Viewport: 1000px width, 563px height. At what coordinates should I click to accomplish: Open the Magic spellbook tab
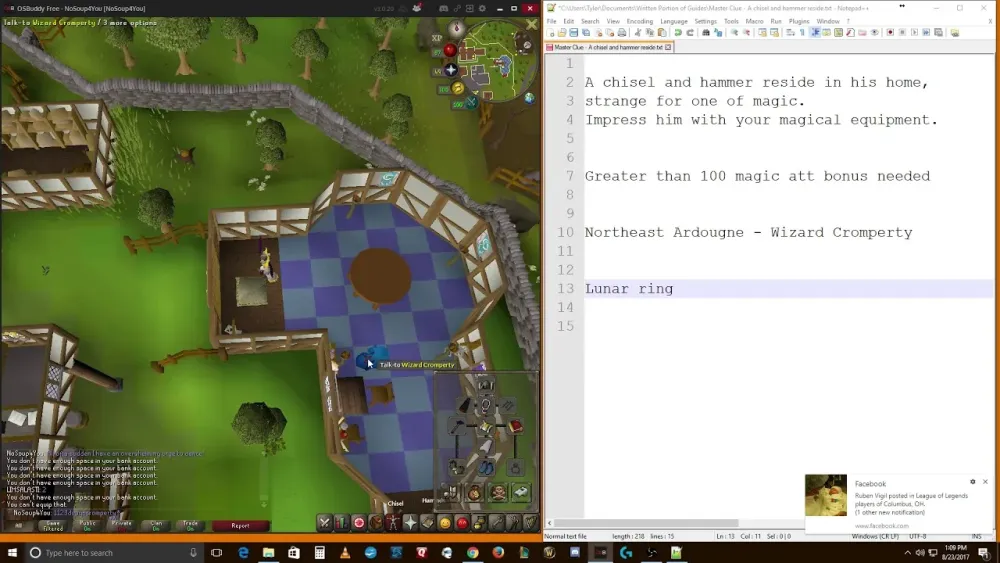(428, 523)
